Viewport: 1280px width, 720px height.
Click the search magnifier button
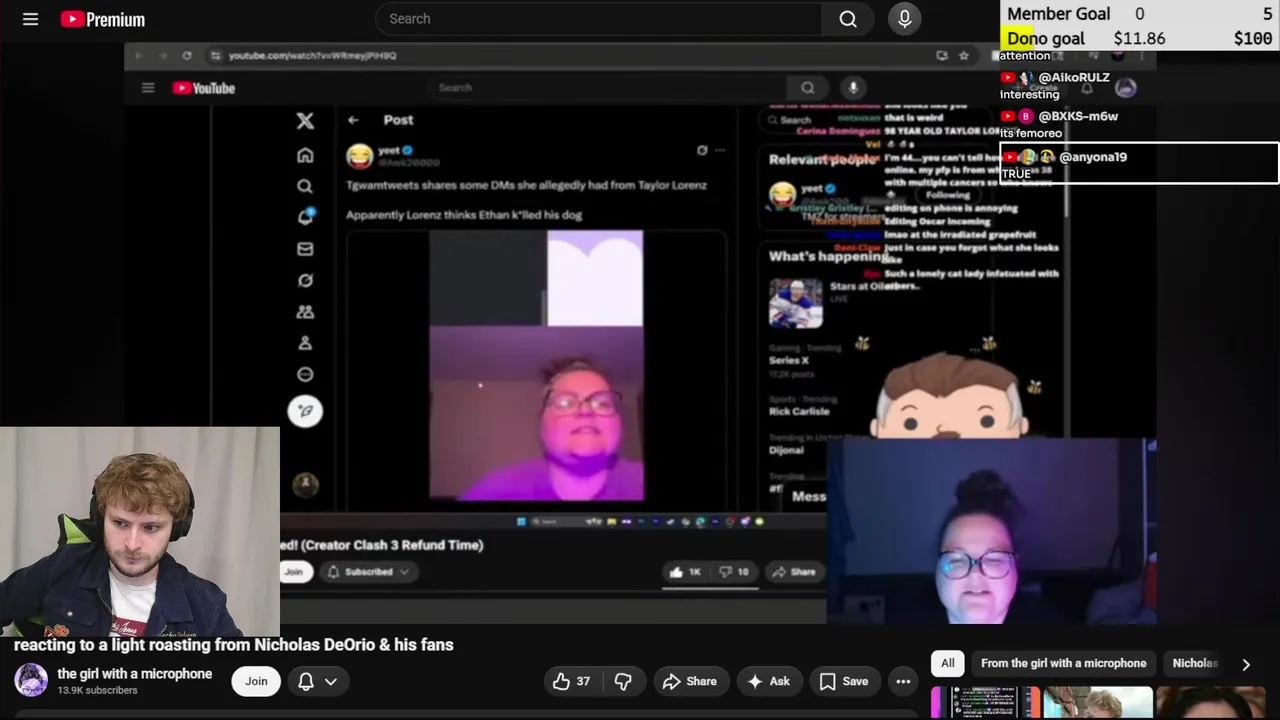point(848,19)
